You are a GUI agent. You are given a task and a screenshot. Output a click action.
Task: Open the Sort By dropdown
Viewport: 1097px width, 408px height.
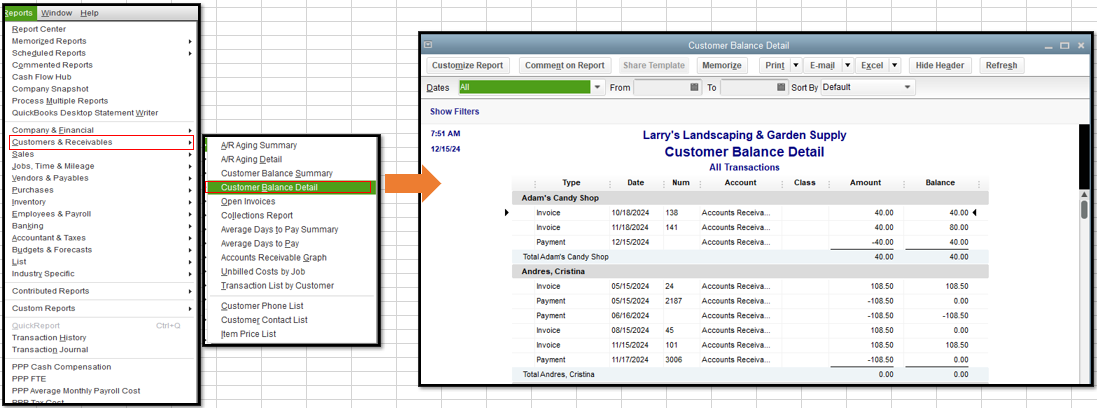[x=908, y=88]
